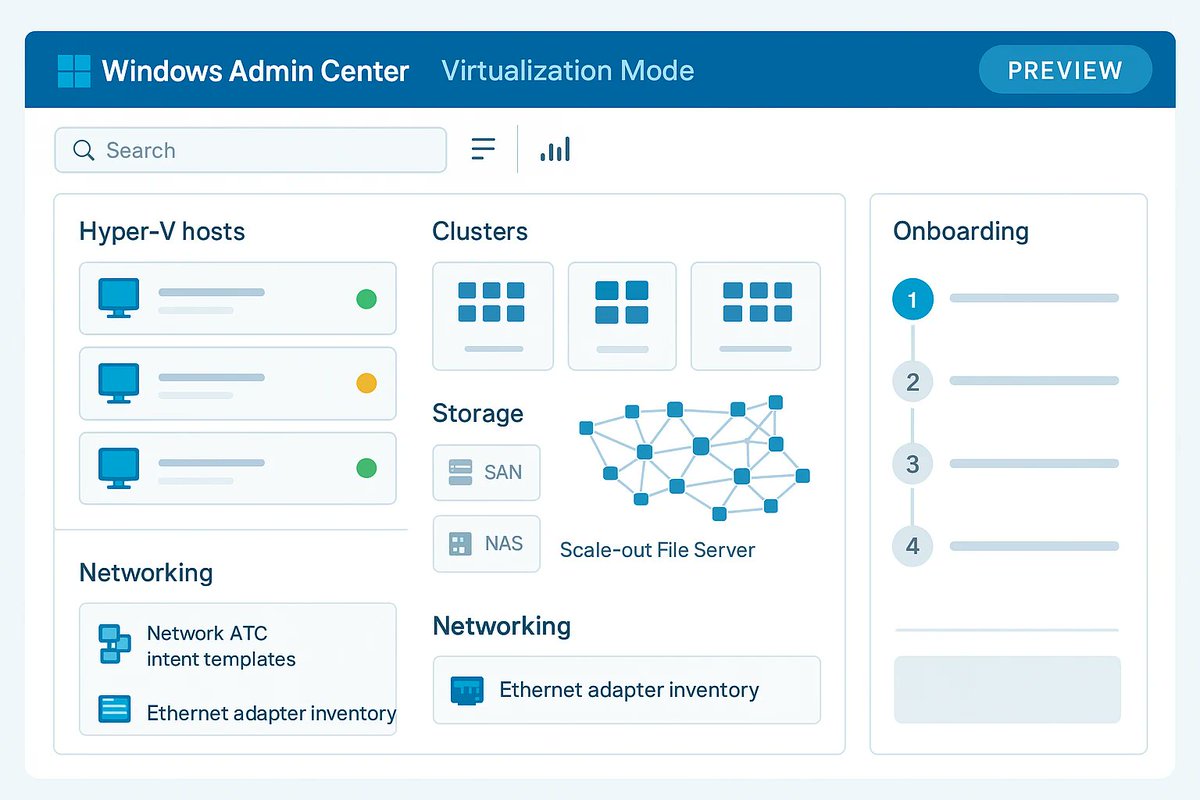Click inside the Search input field
The image size is (1200, 800).
click(250, 150)
